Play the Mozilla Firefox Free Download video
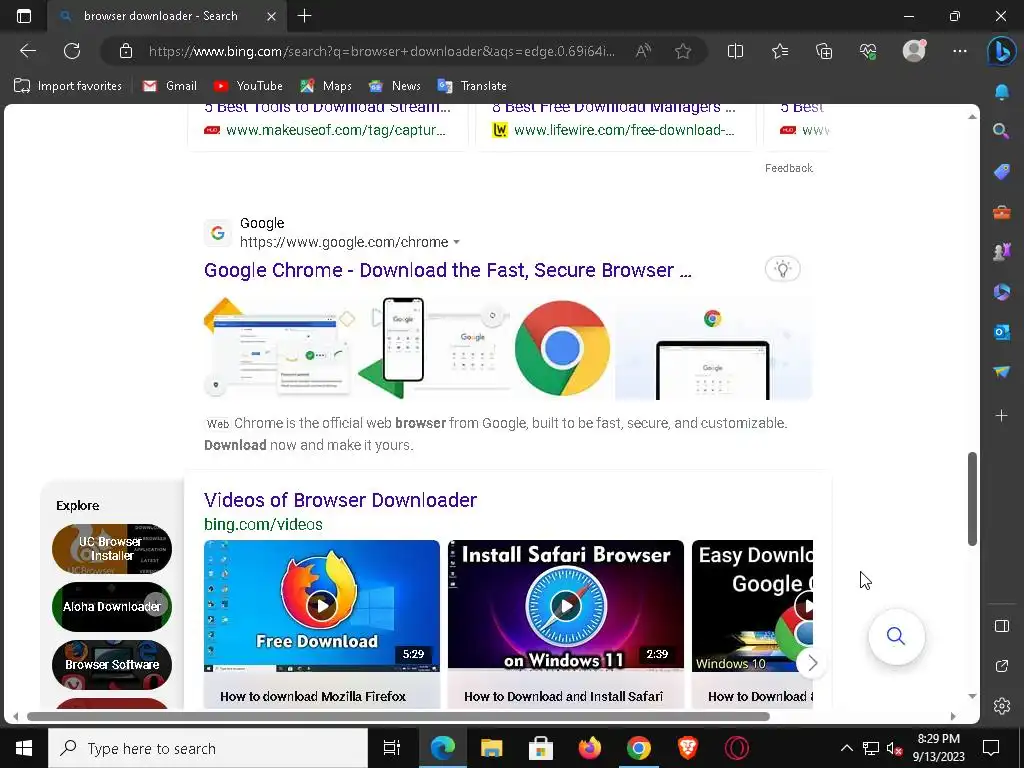 click(x=322, y=605)
